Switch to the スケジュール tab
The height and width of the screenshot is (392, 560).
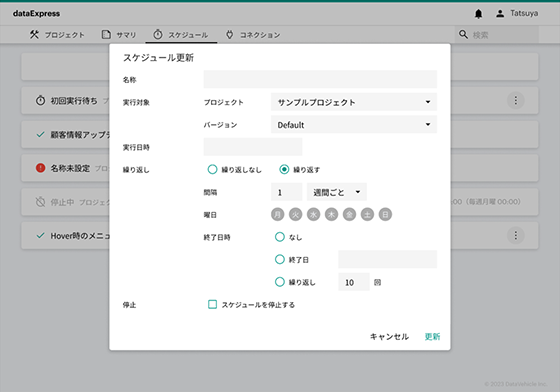pos(181,35)
